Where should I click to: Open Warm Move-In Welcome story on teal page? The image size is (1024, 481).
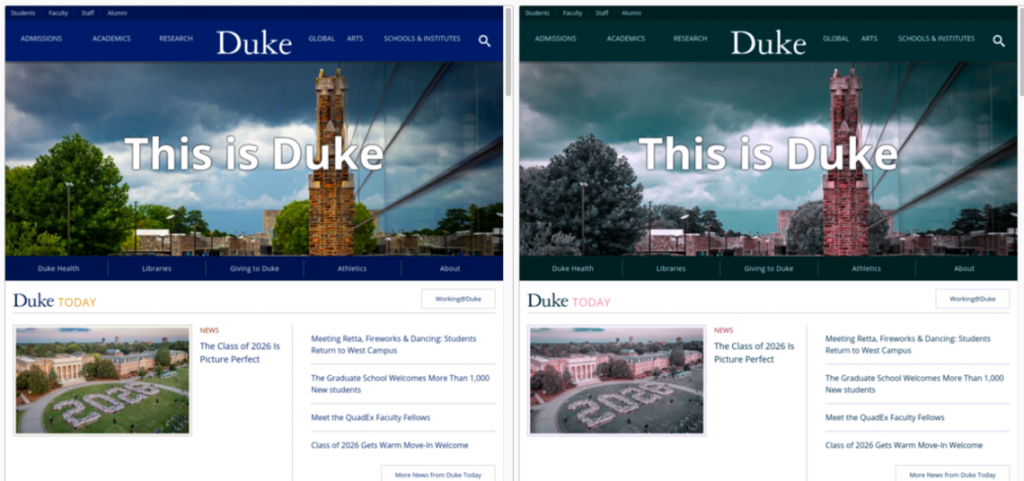pyautogui.click(x=903, y=445)
